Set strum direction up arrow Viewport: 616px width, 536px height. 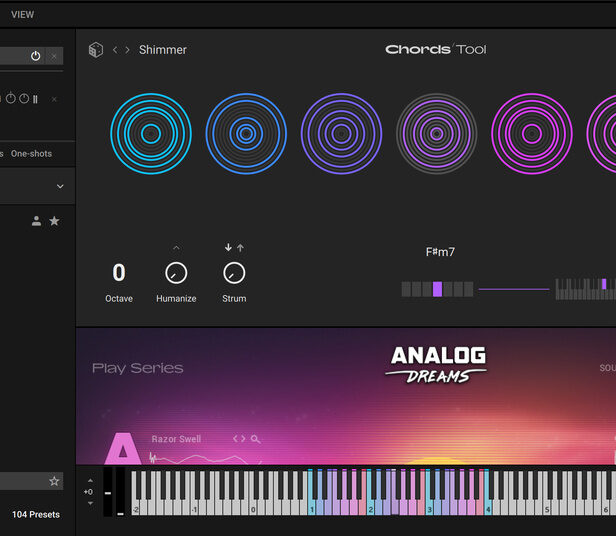[x=240, y=248]
